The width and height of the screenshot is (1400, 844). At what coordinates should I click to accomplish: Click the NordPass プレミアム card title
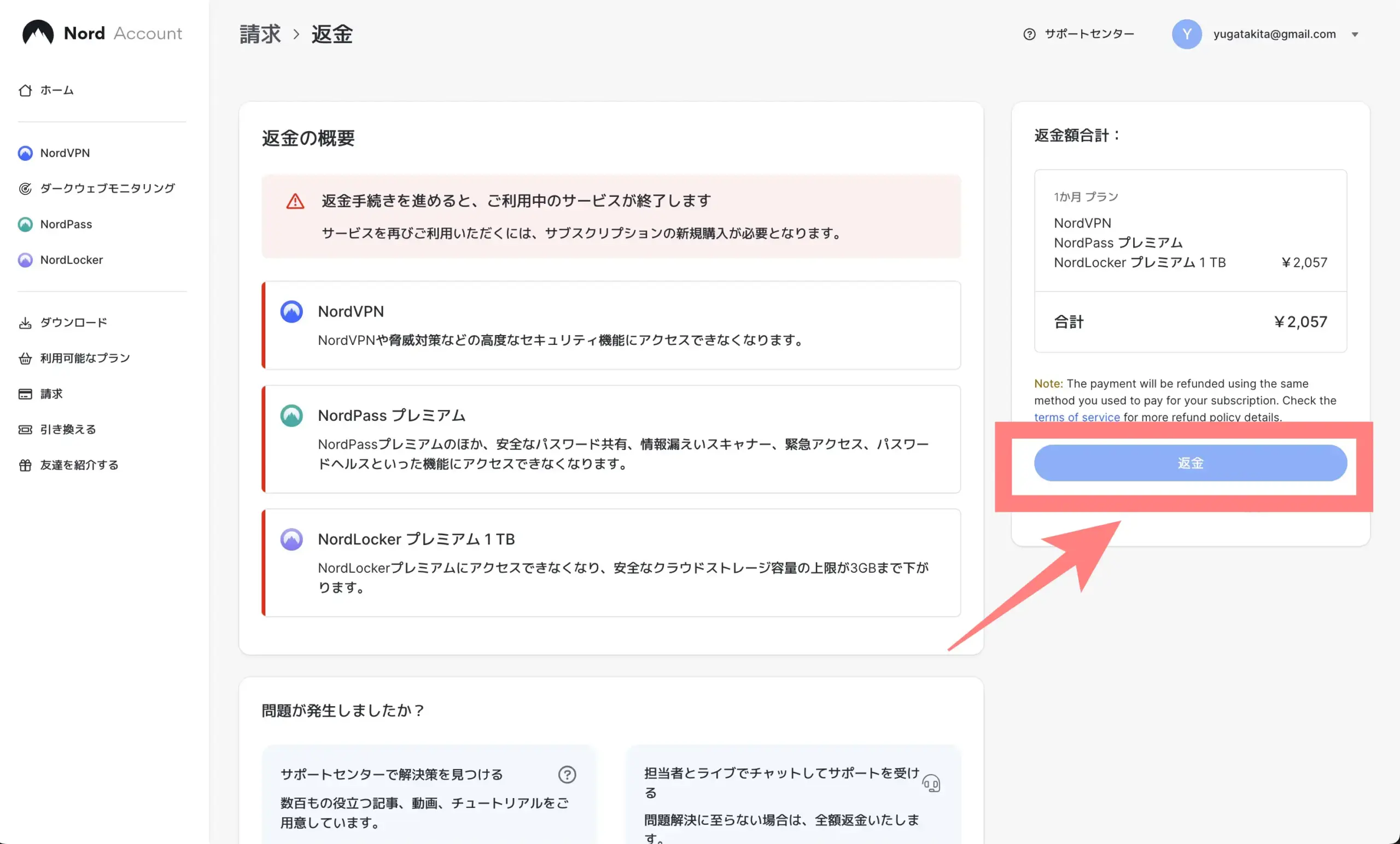point(392,415)
